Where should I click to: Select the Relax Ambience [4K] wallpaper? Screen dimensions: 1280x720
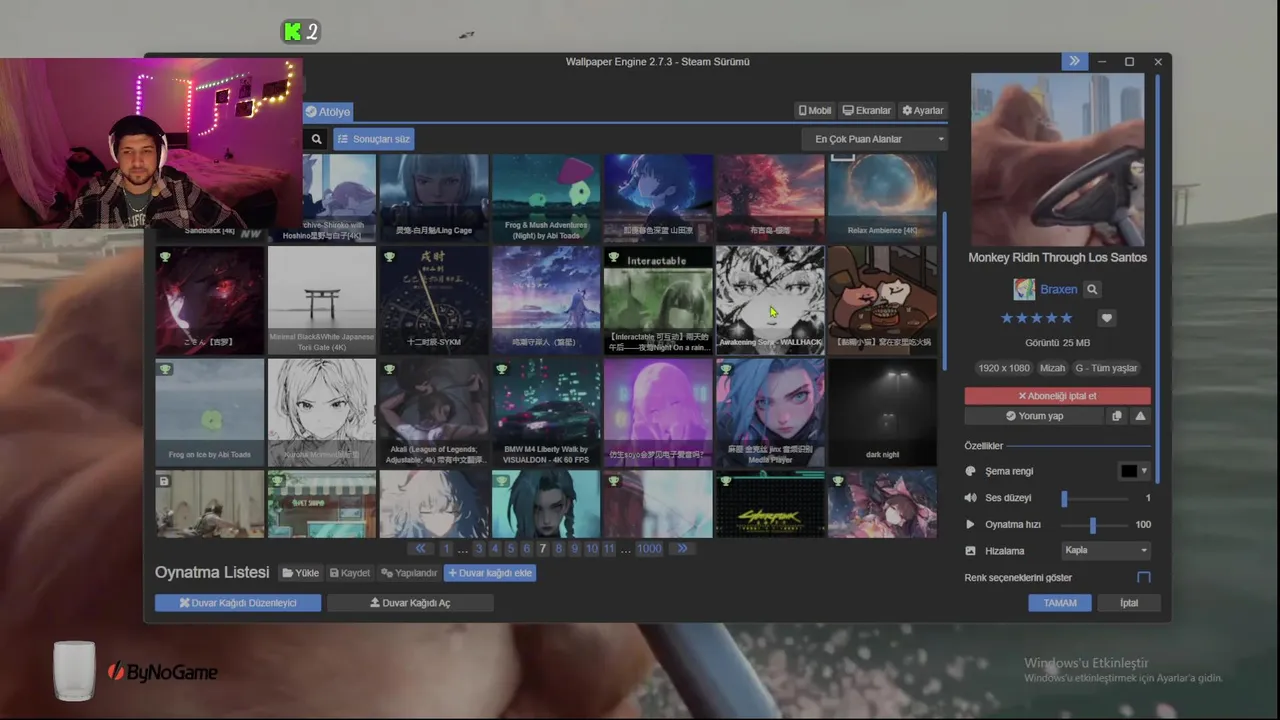click(x=882, y=197)
